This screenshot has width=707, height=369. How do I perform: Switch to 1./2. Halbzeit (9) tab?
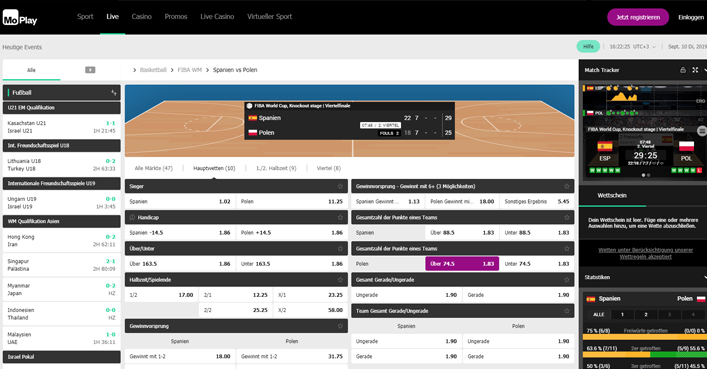[276, 168]
